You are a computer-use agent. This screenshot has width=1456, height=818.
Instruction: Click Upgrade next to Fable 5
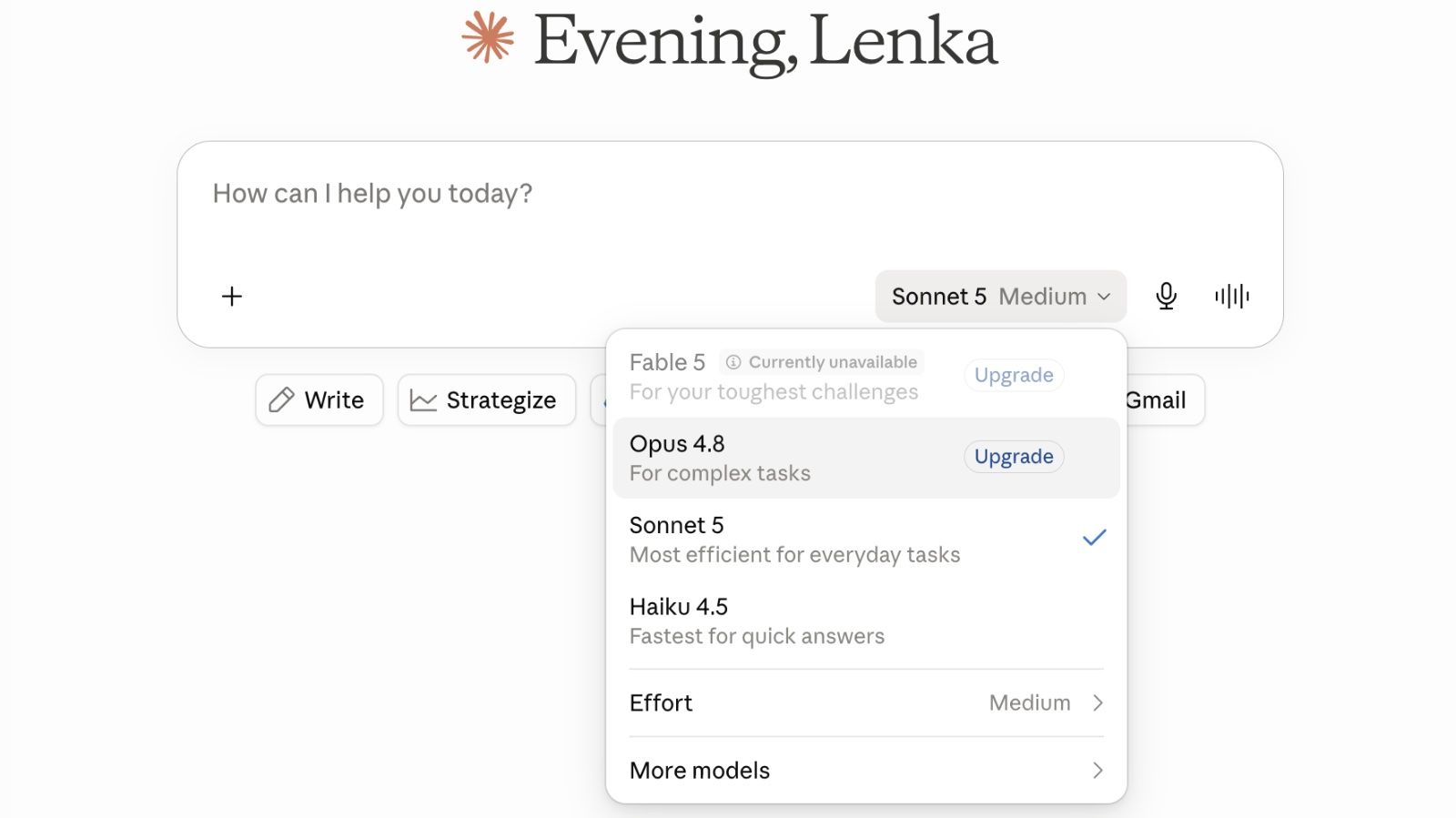(1014, 375)
